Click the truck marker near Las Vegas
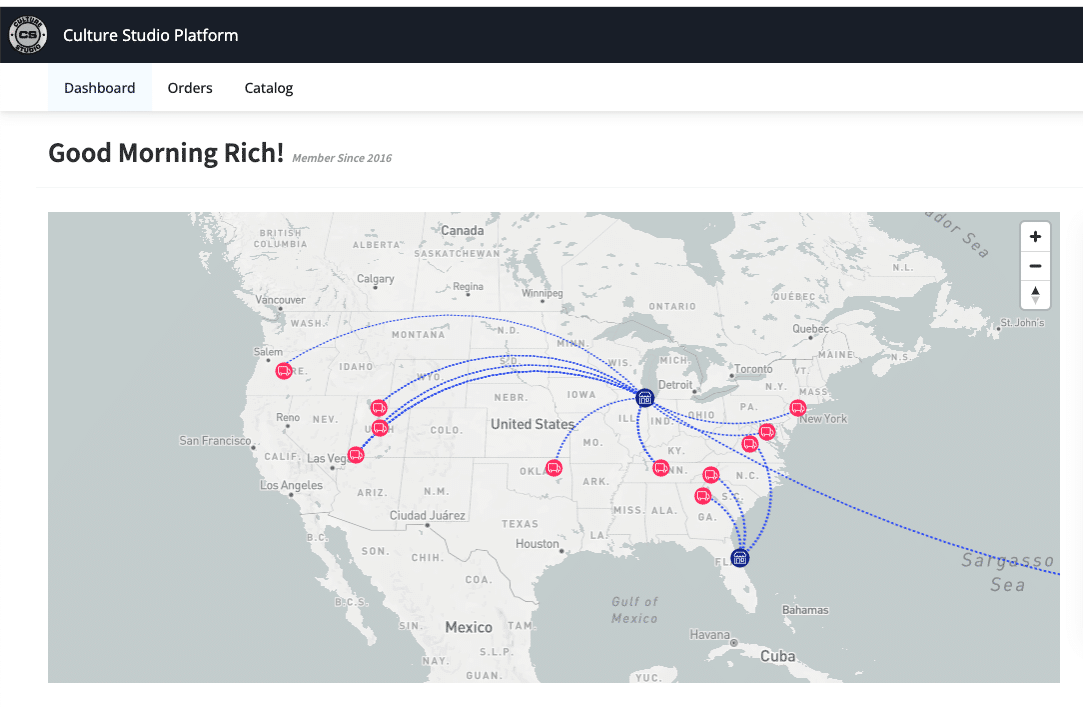This screenshot has height=709, width=1083. coord(356,456)
